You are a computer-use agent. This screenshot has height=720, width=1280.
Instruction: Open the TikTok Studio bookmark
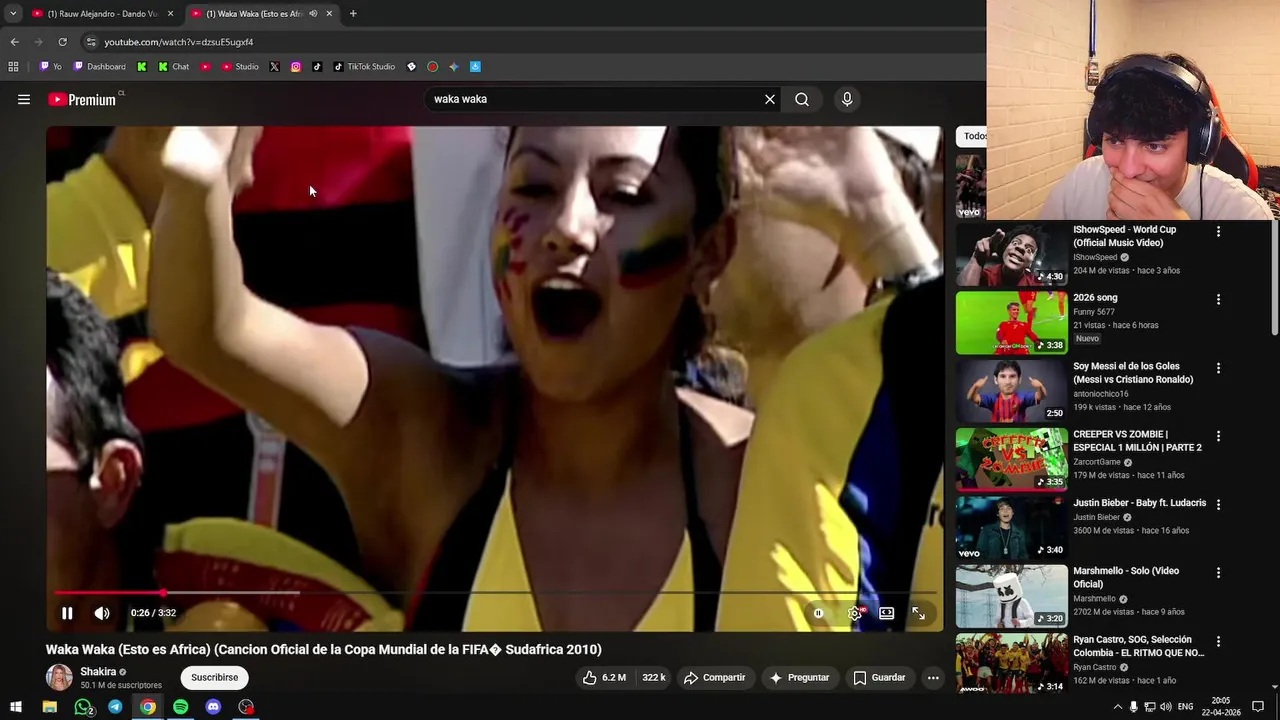[x=364, y=67]
